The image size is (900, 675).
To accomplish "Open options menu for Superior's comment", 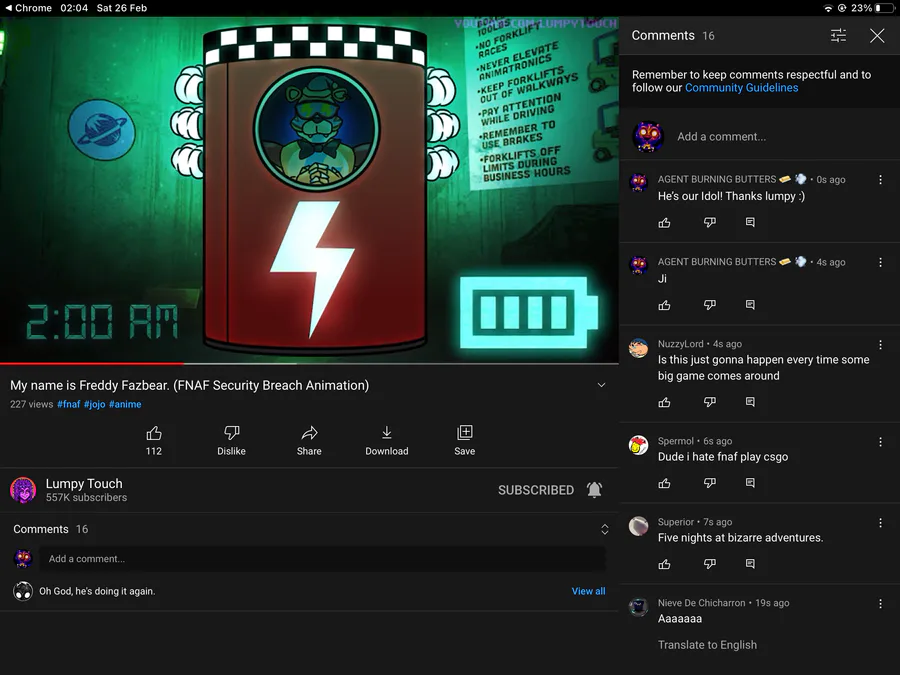I will pyautogui.click(x=880, y=523).
